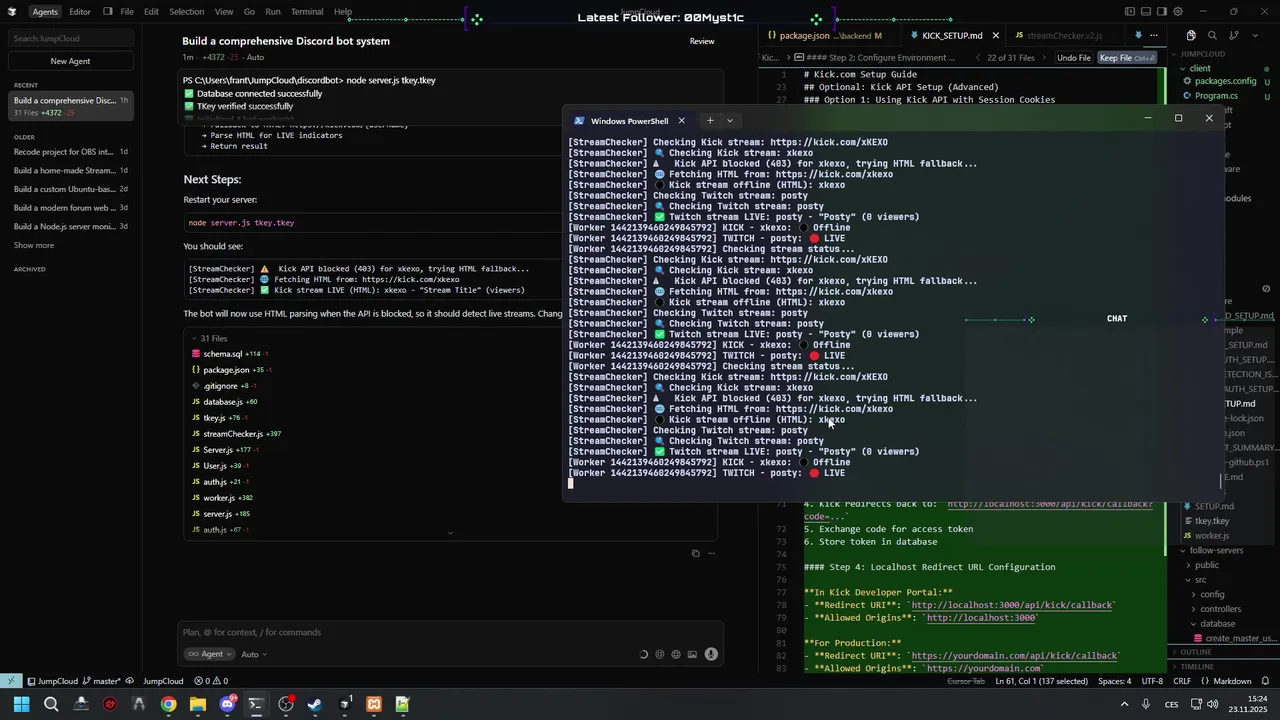Image resolution: width=1280 pixels, height=720 pixels.
Task: Click the Undo File button
Action: [1074, 58]
